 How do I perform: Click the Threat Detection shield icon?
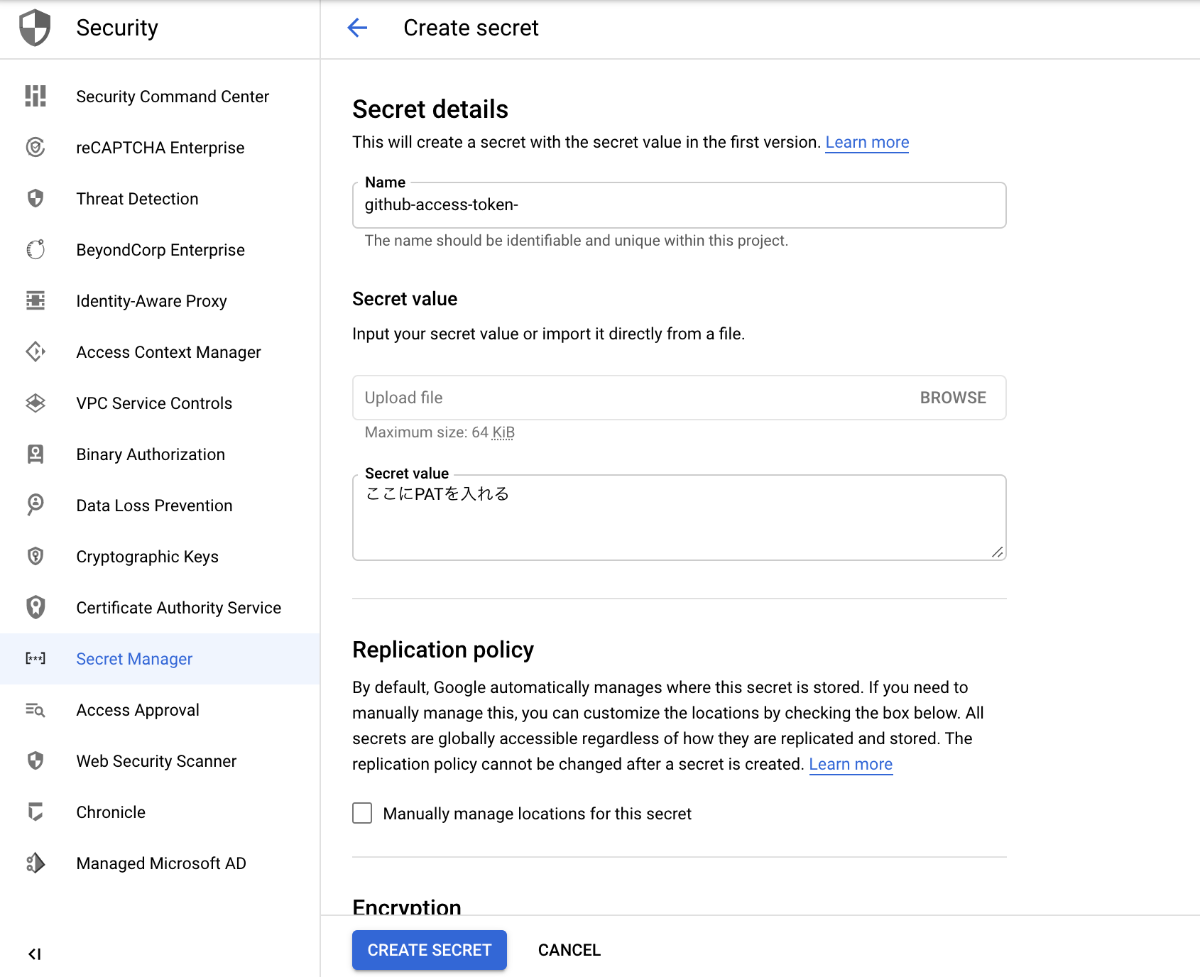pyautogui.click(x=35, y=198)
